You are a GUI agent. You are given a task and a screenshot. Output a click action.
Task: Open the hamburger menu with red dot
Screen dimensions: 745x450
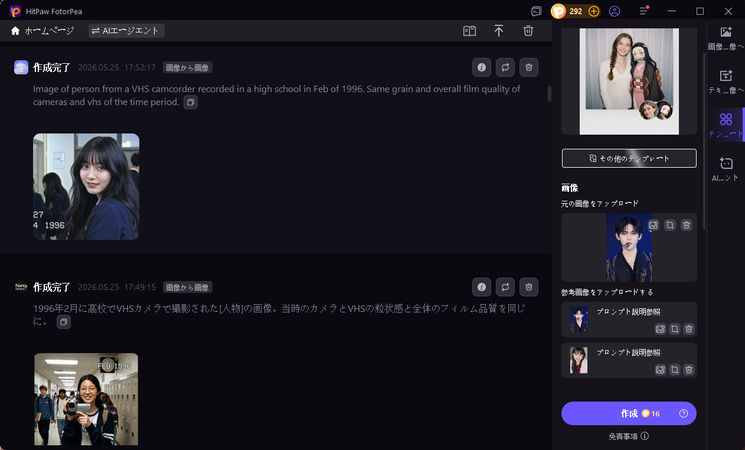[643, 10]
